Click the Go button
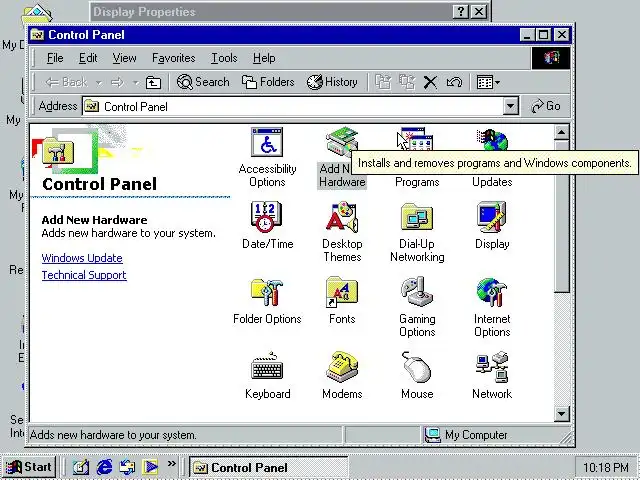 click(x=546, y=106)
